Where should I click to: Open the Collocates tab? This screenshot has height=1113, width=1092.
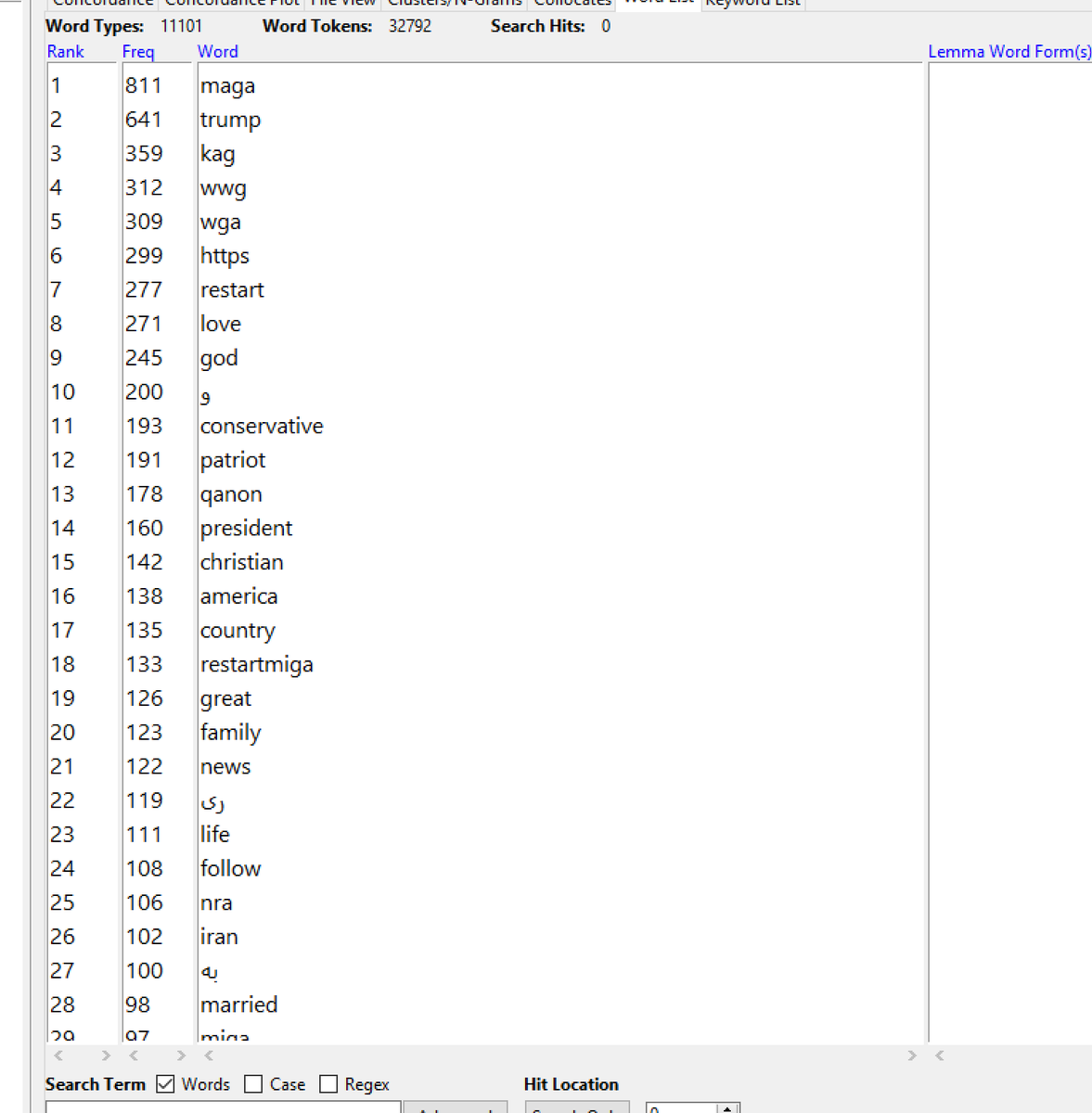click(x=572, y=4)
